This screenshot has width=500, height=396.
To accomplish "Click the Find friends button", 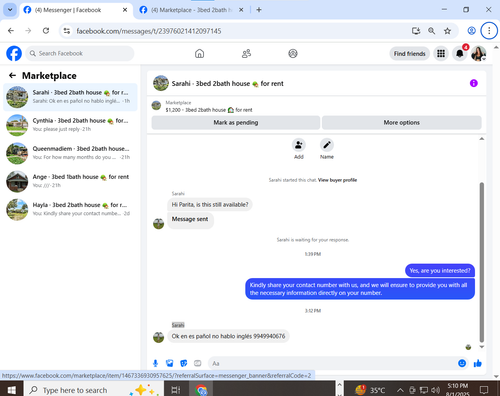I will 409,54.
